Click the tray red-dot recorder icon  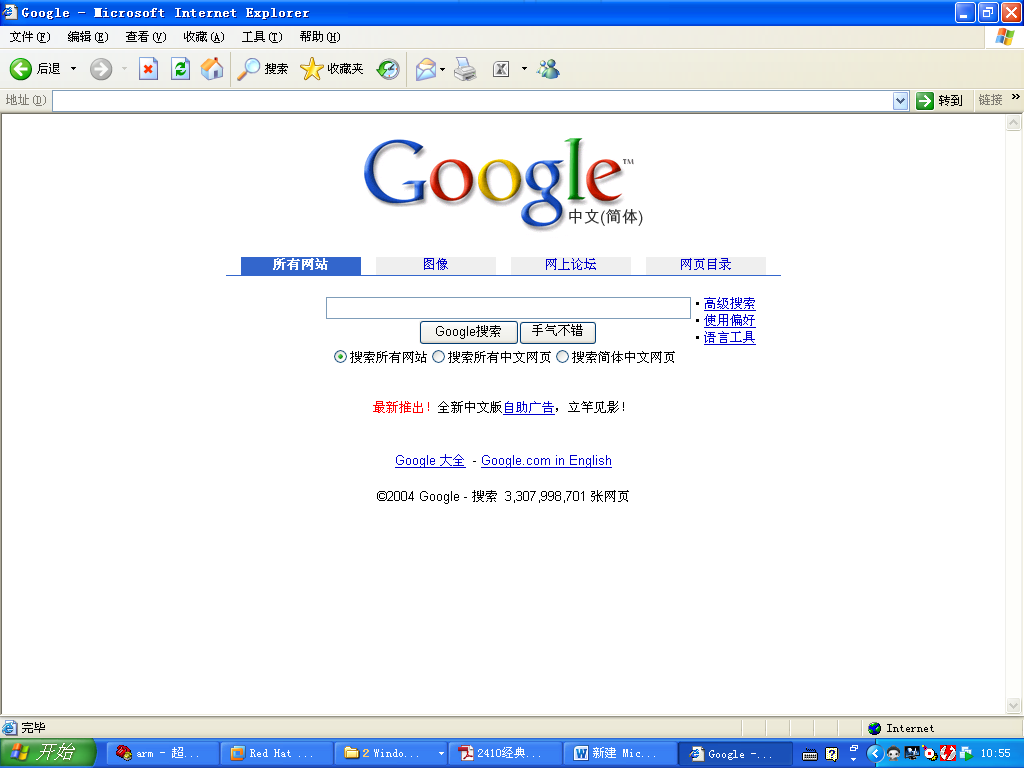coord(929,754)
